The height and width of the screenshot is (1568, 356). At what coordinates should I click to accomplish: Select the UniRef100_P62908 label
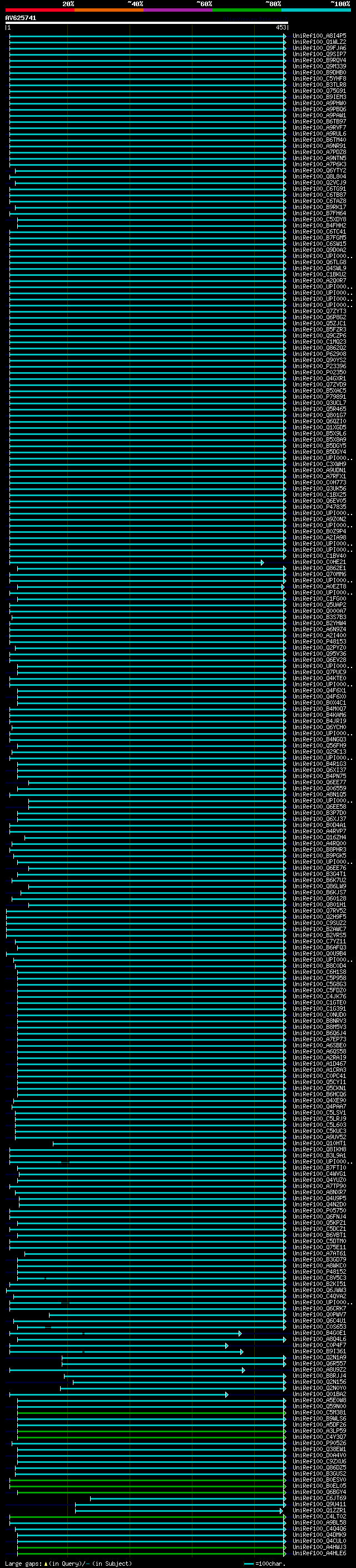click(319, 354)
